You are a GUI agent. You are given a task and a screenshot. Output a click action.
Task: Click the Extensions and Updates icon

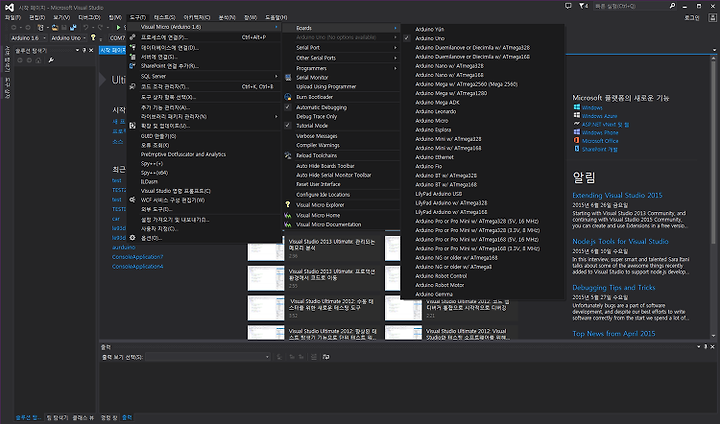point(133,126)
